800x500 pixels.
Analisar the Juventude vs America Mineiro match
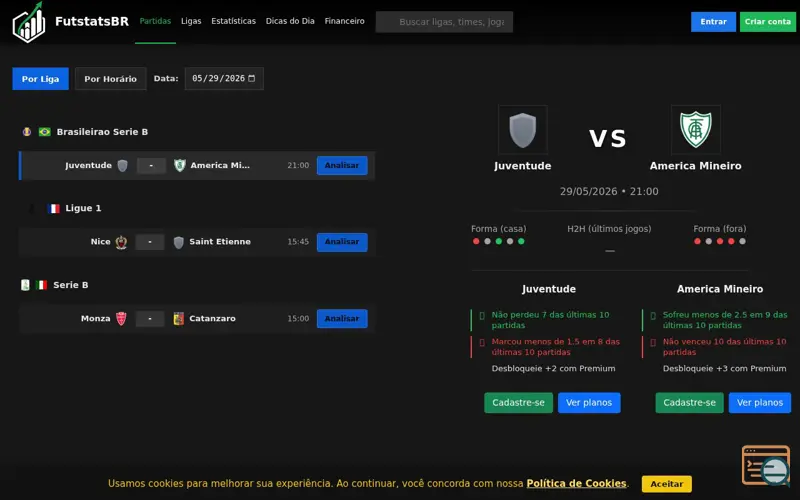(x=342, y=165)
